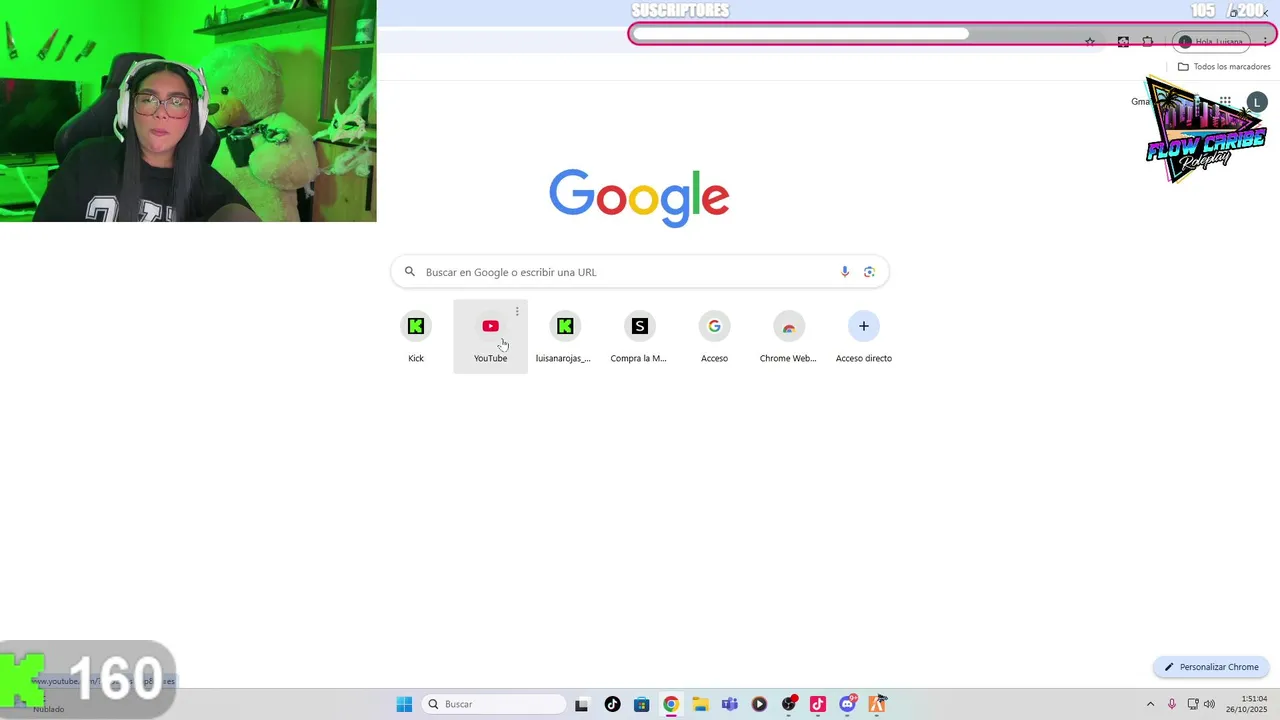Open the Google account L avatar

click(x=1257, y=102)
